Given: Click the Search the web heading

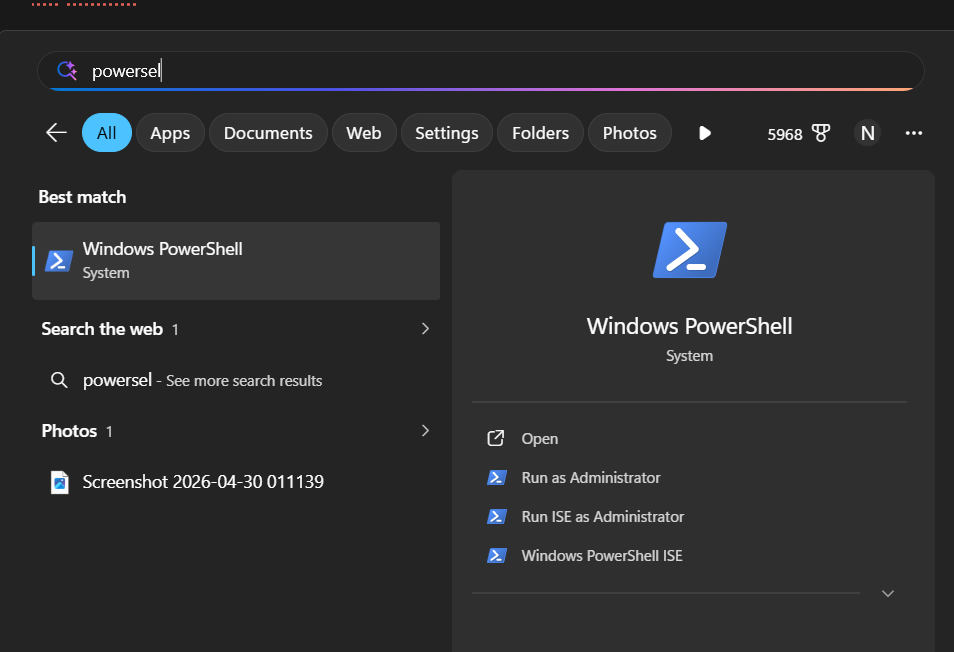Looking at the screenshot, I should coord(102,329).
